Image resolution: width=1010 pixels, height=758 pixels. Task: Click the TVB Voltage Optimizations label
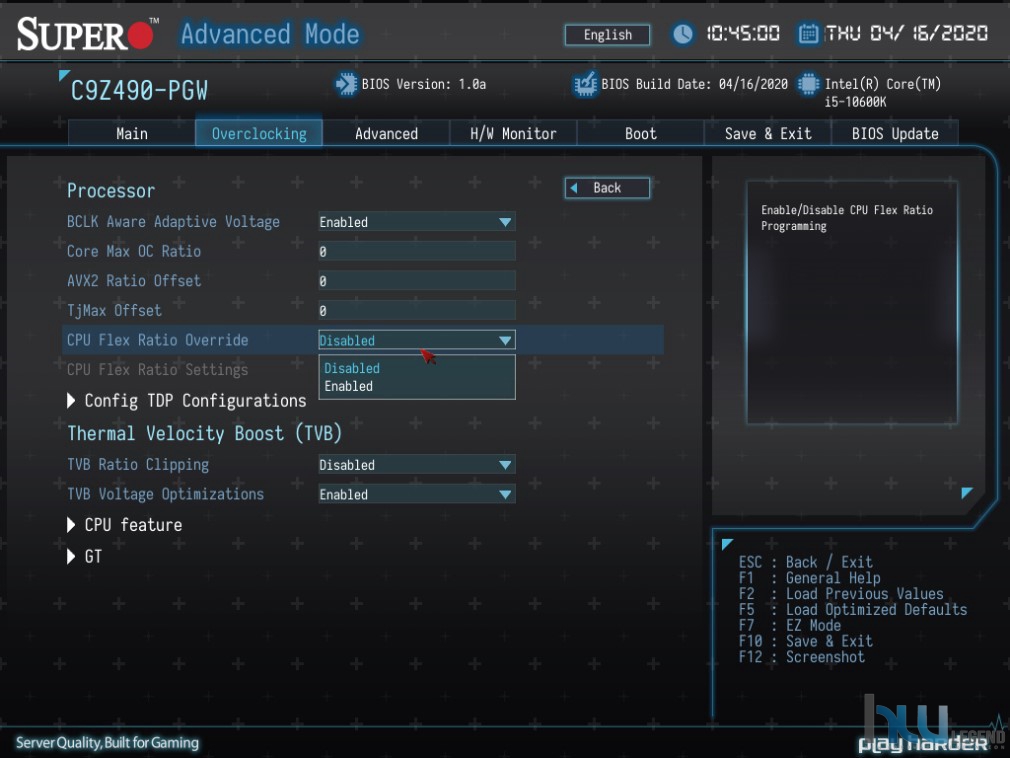pos(166,495)
